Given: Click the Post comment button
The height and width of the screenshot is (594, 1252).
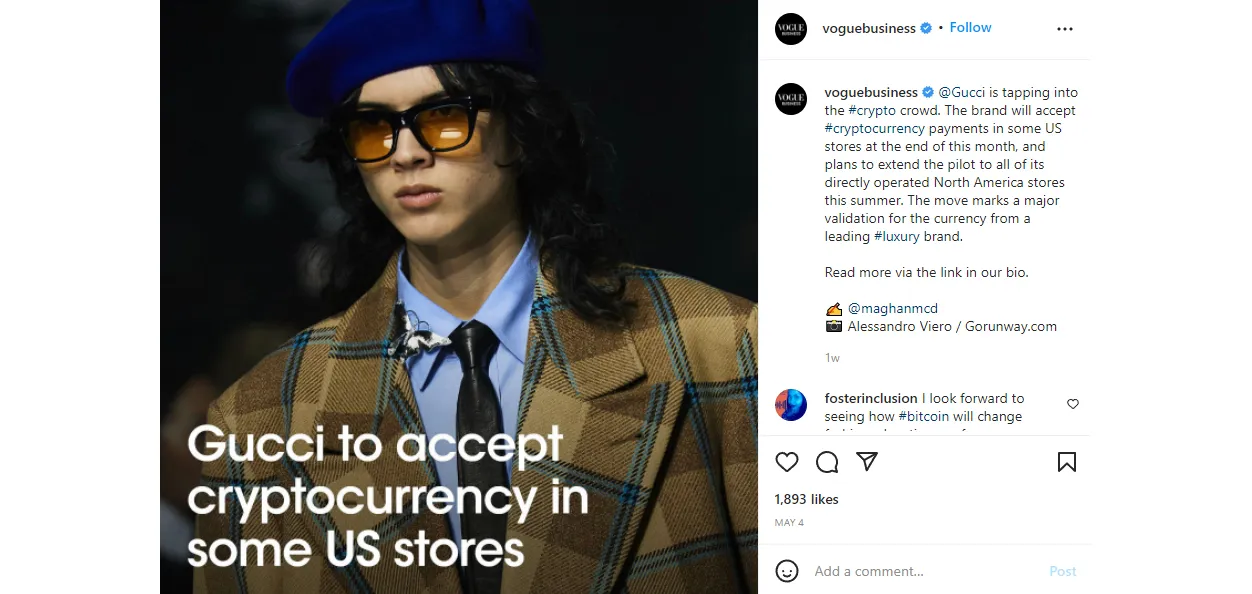Looking at the screenshot, I should coord(1063,572).
